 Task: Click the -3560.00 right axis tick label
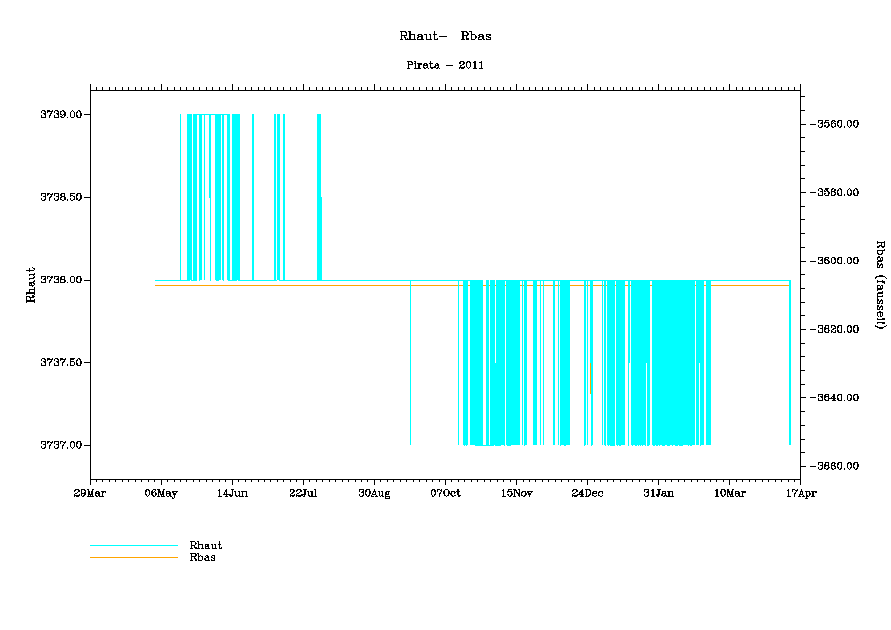coord(836,124)
